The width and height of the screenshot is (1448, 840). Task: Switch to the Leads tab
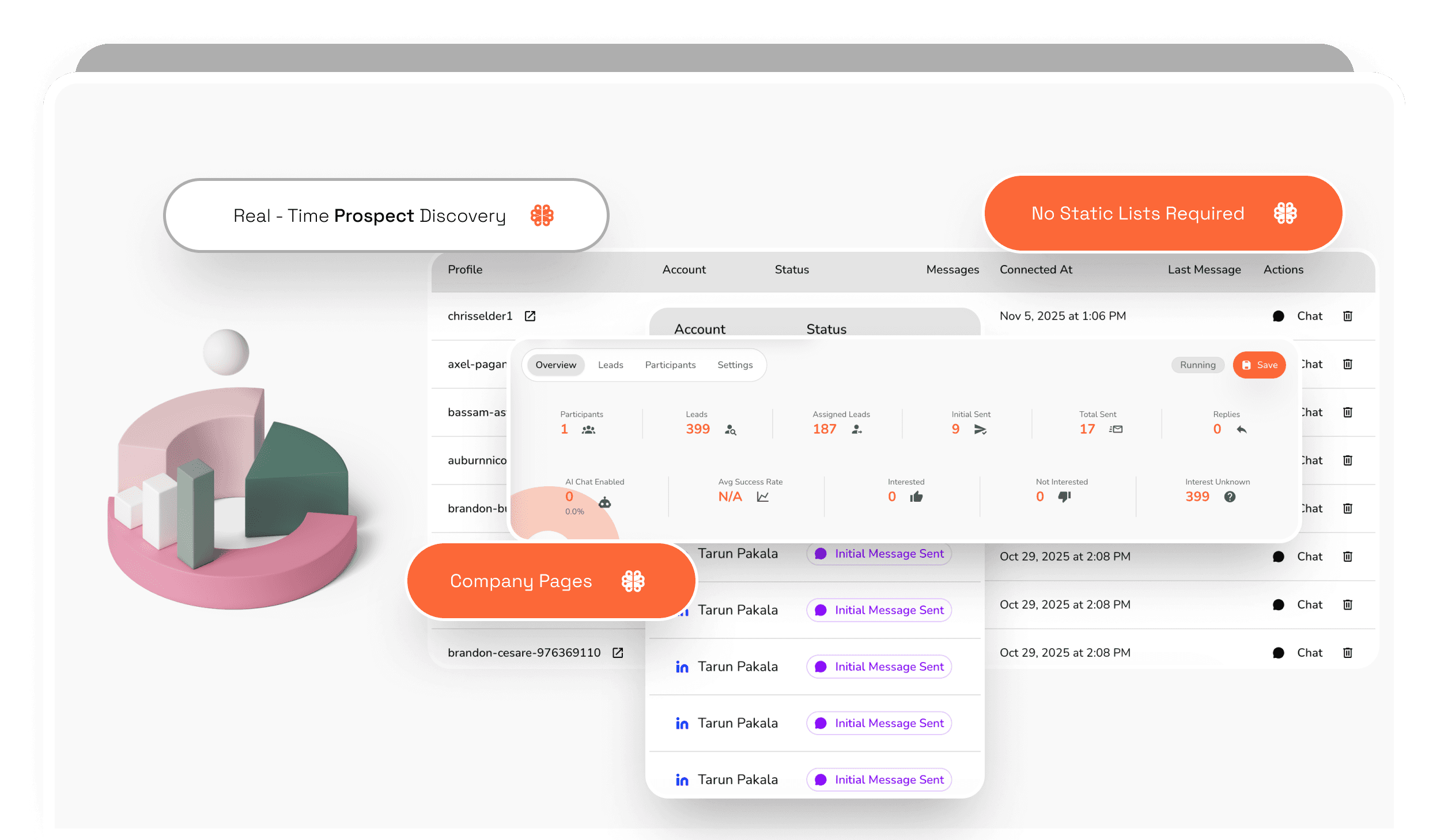pyautogui.click(x=610, y=365)
